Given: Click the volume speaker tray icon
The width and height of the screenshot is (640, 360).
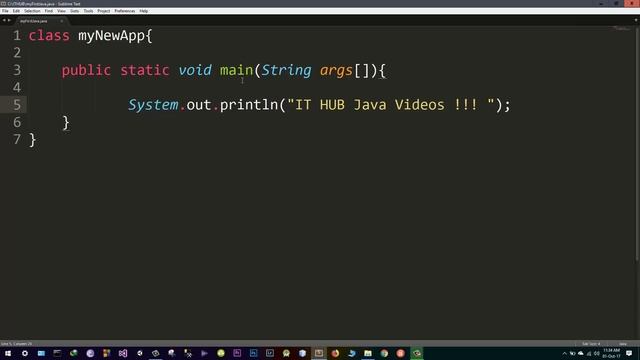Looking at the screenshot, I should pyautogui.click(x=597, y=353).
